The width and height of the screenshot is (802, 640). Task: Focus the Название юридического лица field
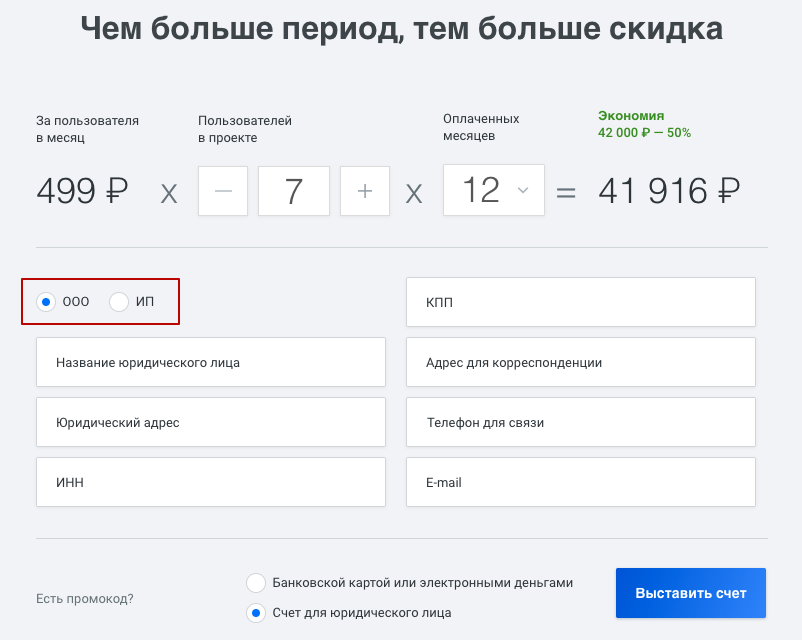[x=211, y=362]
